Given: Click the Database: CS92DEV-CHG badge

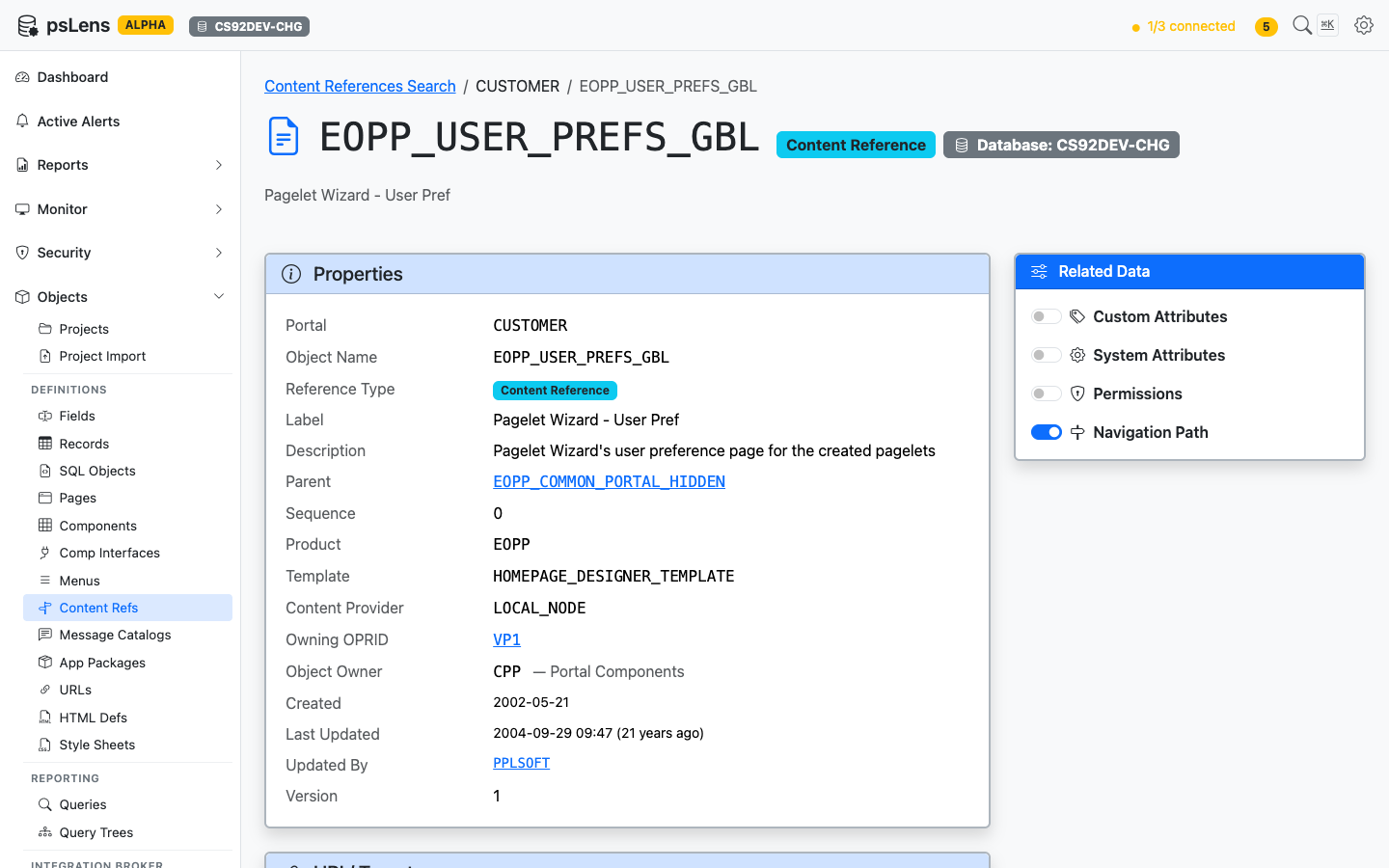Looking at the screenshot, I should pos(1061,145).
